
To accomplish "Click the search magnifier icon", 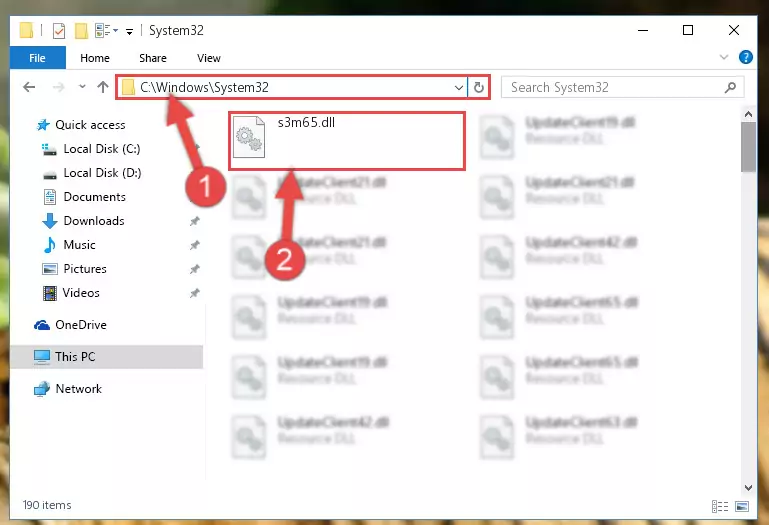I will pyautogui.click(x=730, y=87).
